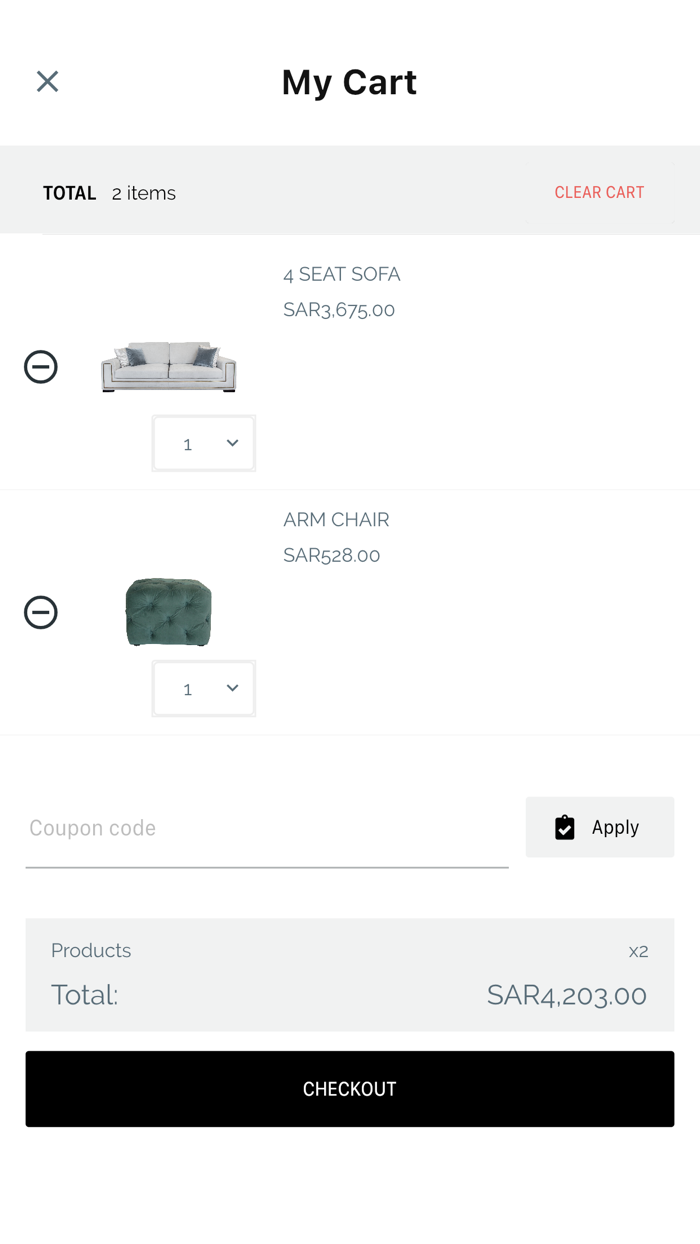Select the 4 SEAT SOFA product name
Image resolution: width=700 pixels, height=1244 pixels.
tap(341, 274)
